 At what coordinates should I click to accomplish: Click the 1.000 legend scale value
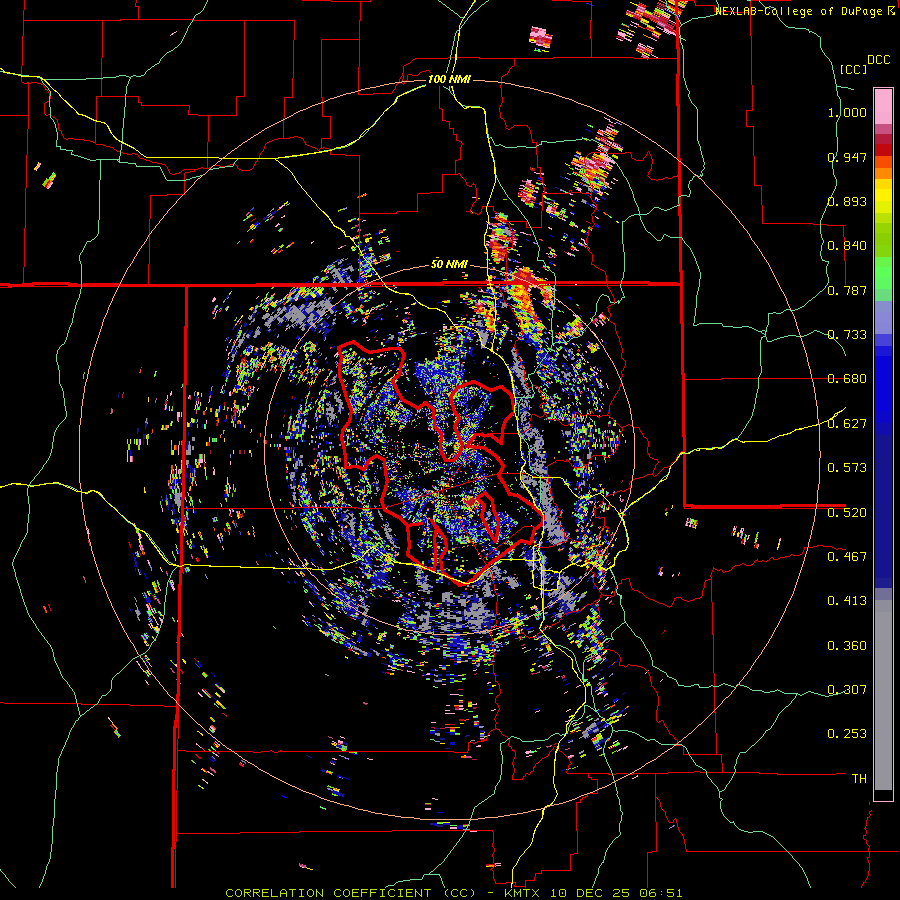pos(847,112)
